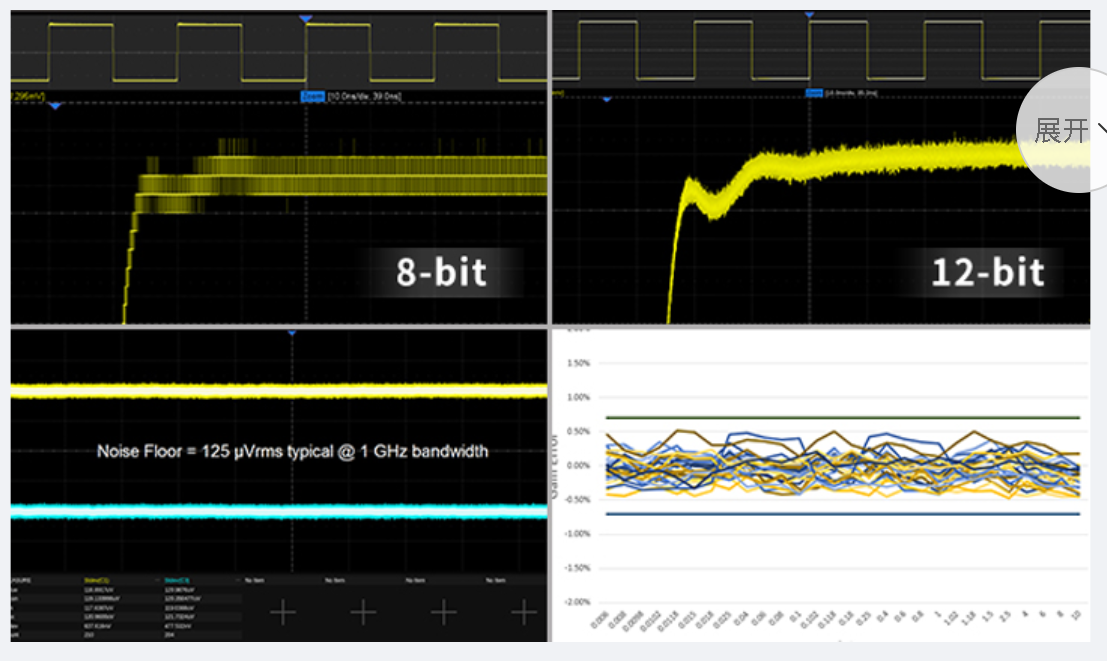Click the 12-bit label
Image resolution: width=1107 pixels, height=661 pixels.
[987, 272]
